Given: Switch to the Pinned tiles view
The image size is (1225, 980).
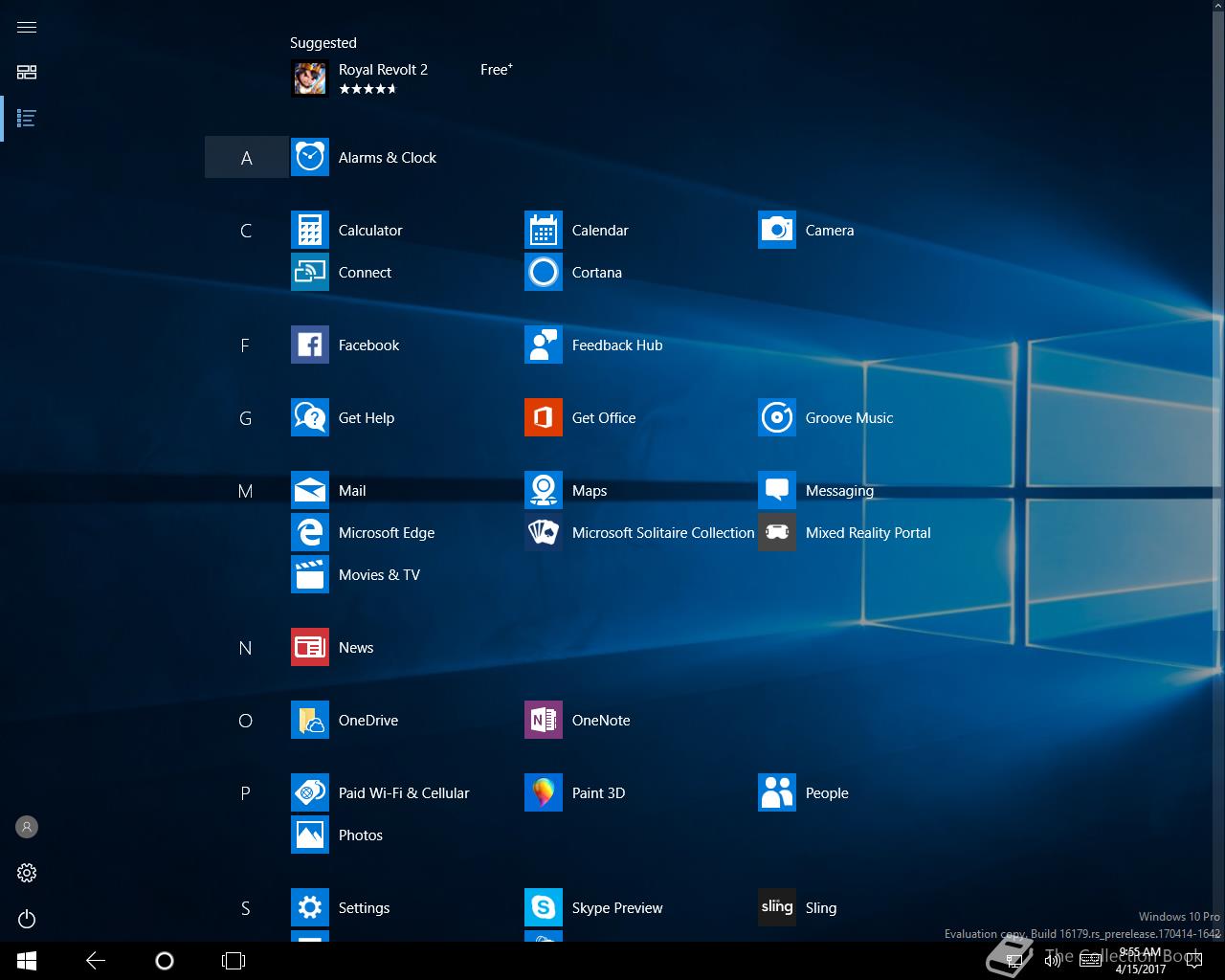Looking at the screenshot, I should (27, 72).
